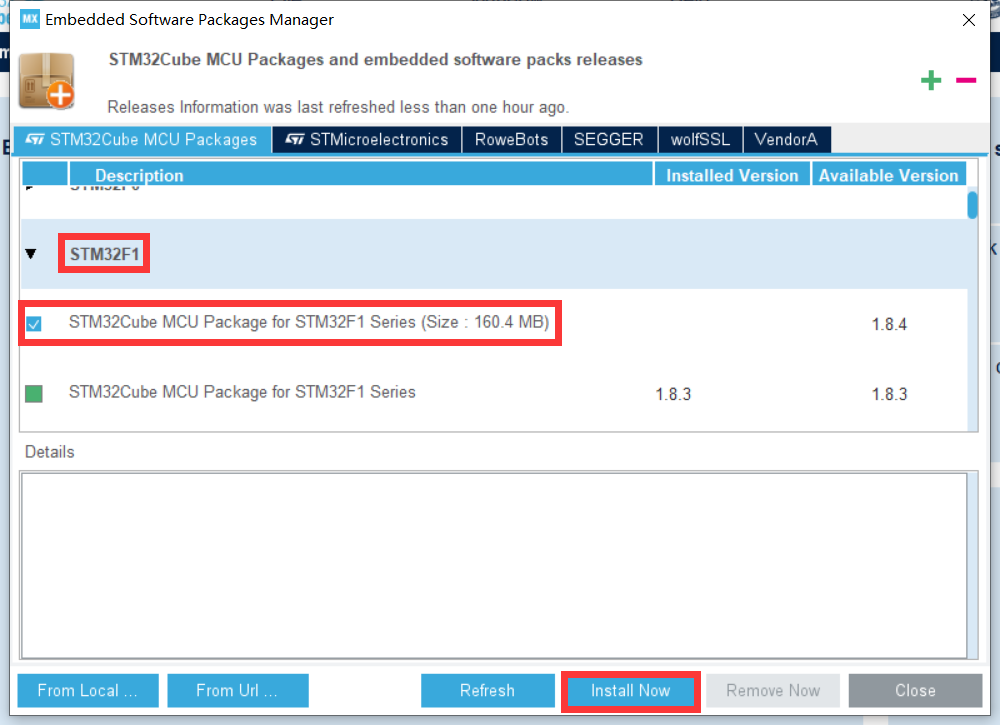Open the STMicroelectronics tab
The width and height of the screenshot is (1000, 725).
click(x=367, y=140)
